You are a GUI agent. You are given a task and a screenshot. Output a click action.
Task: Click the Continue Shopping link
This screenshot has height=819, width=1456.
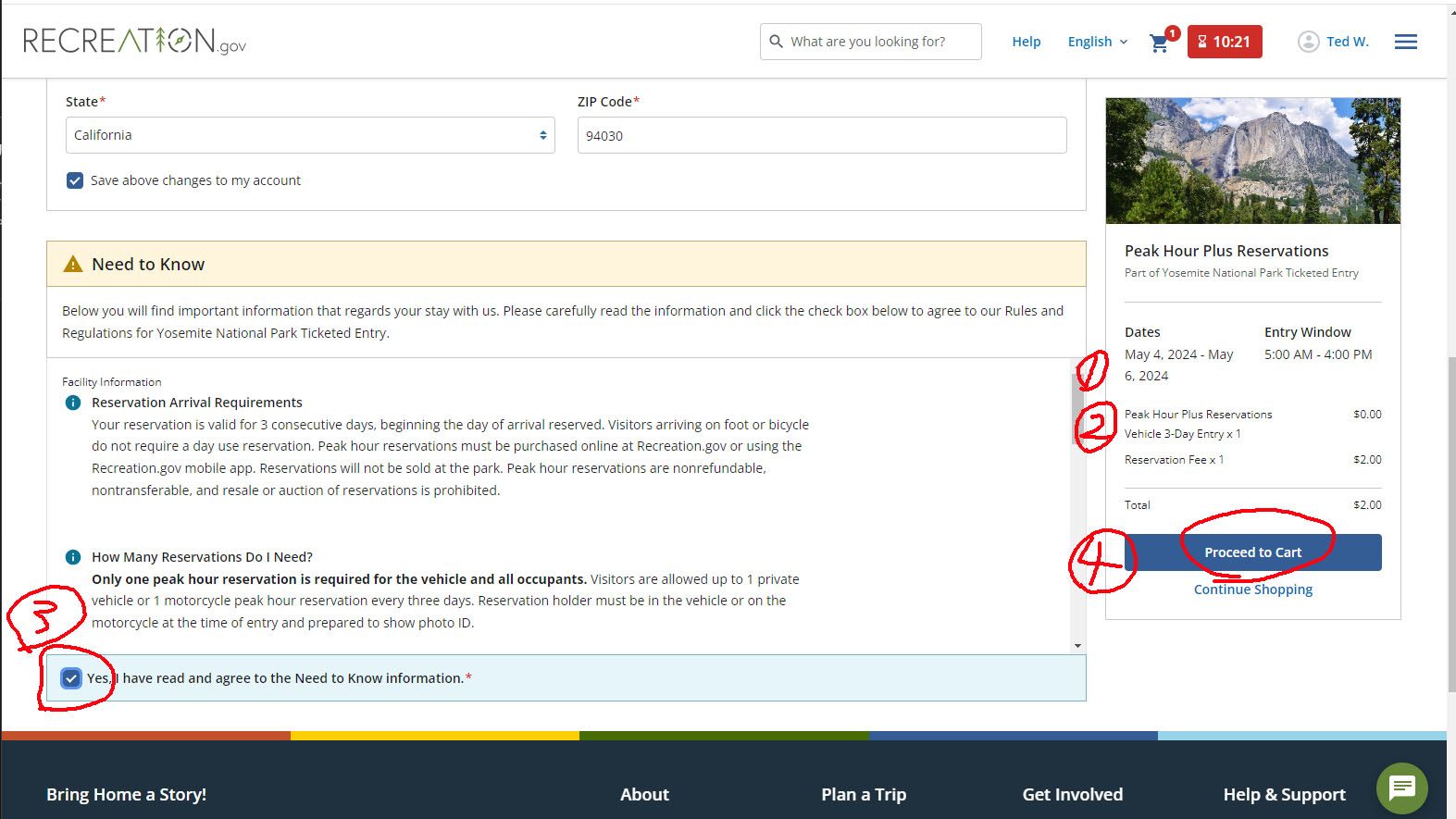click(1252, 589)
